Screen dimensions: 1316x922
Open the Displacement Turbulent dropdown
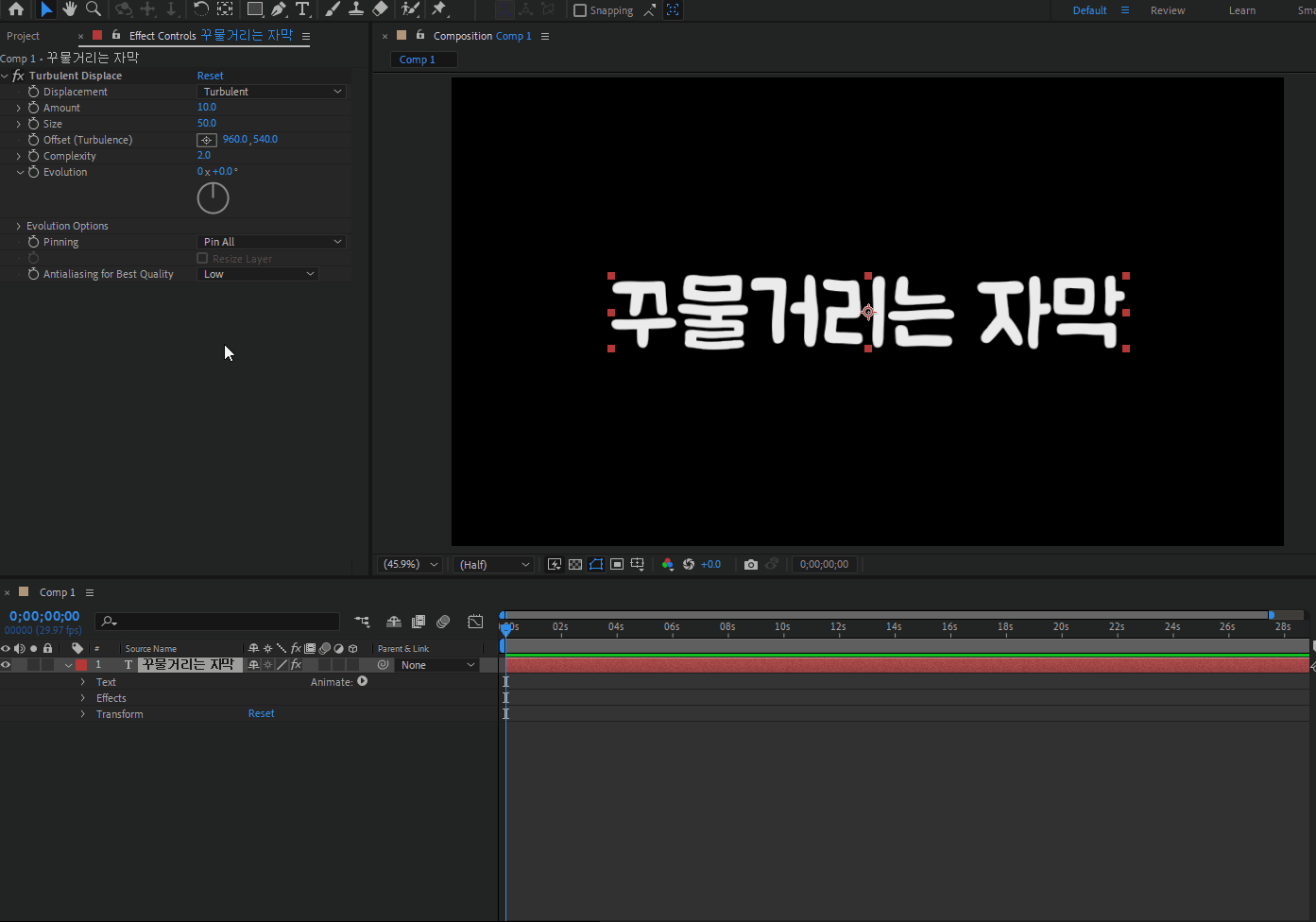coord(272,92)
